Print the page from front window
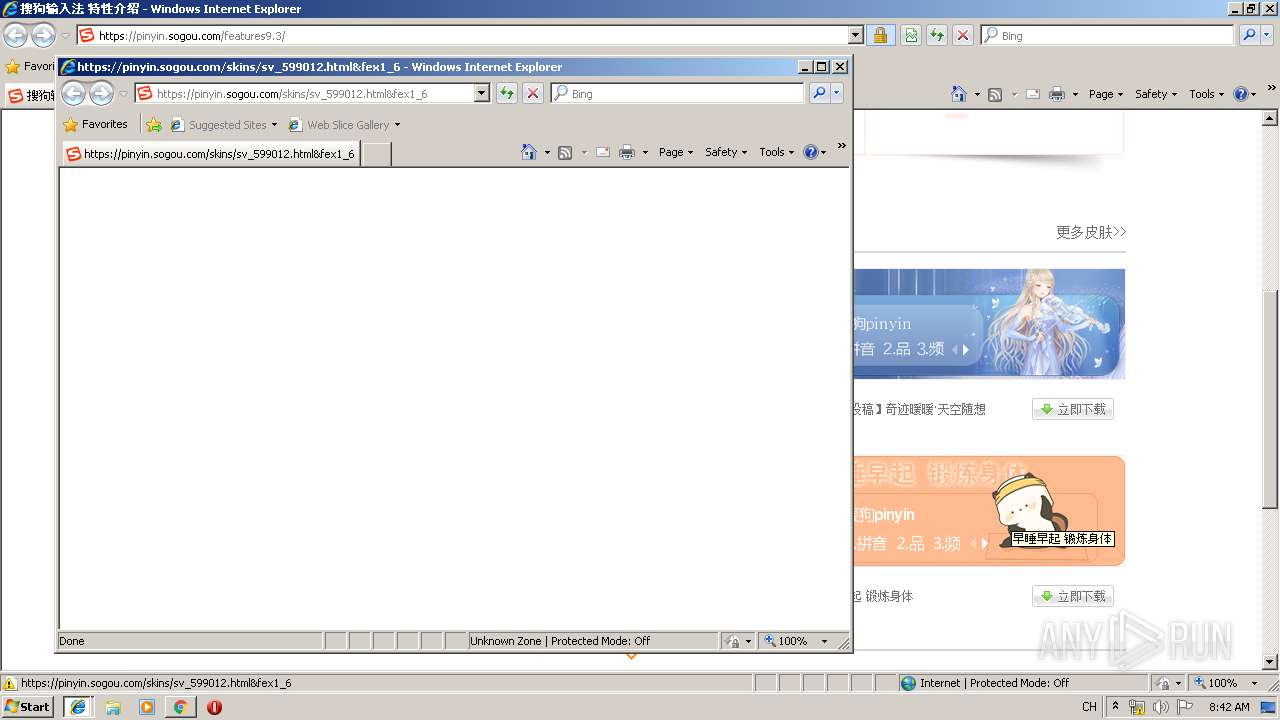Viewport: 1280px width, 720px height. tap(627, 152)
